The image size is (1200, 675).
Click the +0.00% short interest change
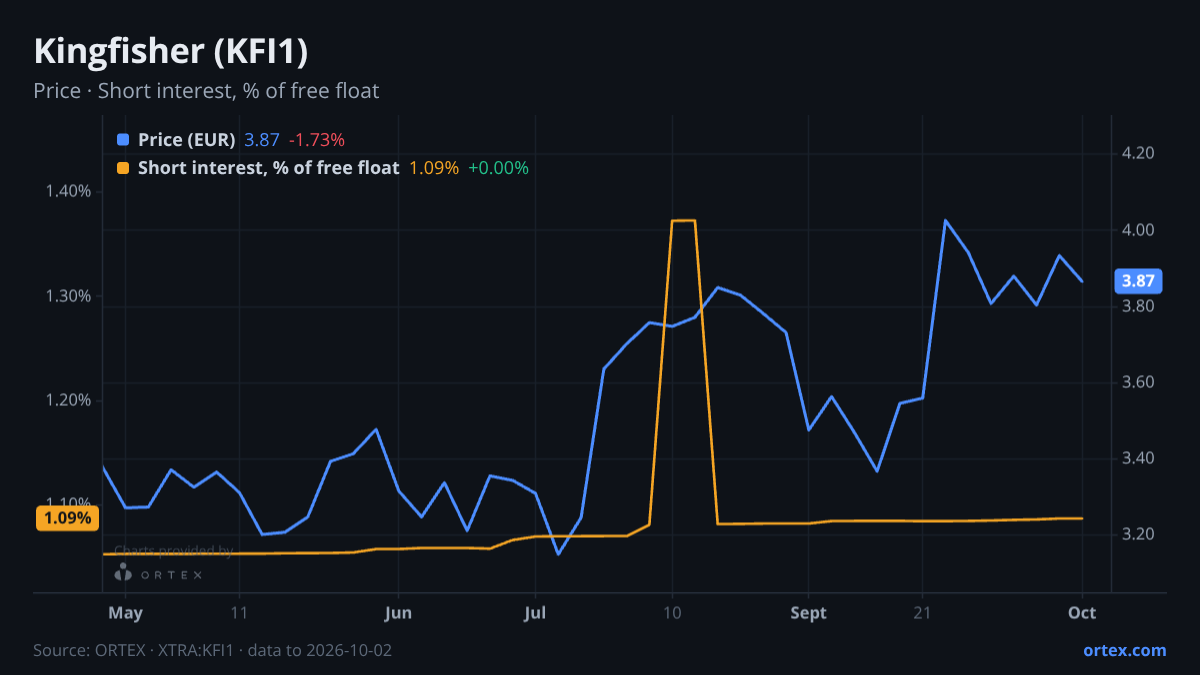point(498,168)
